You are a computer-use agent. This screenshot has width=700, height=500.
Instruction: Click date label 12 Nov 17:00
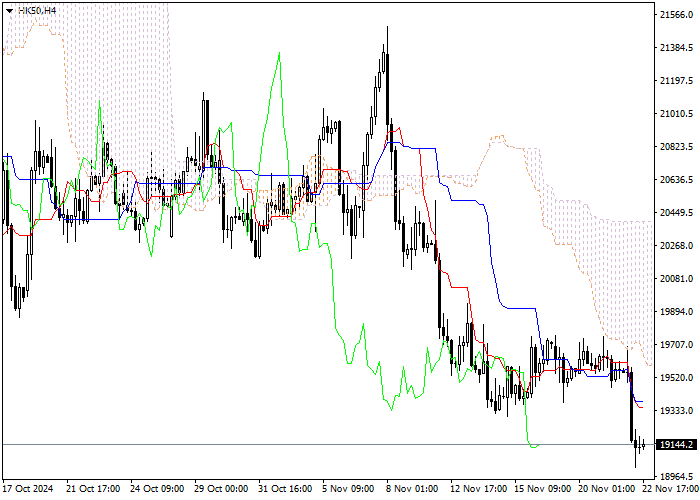point(478,489)
